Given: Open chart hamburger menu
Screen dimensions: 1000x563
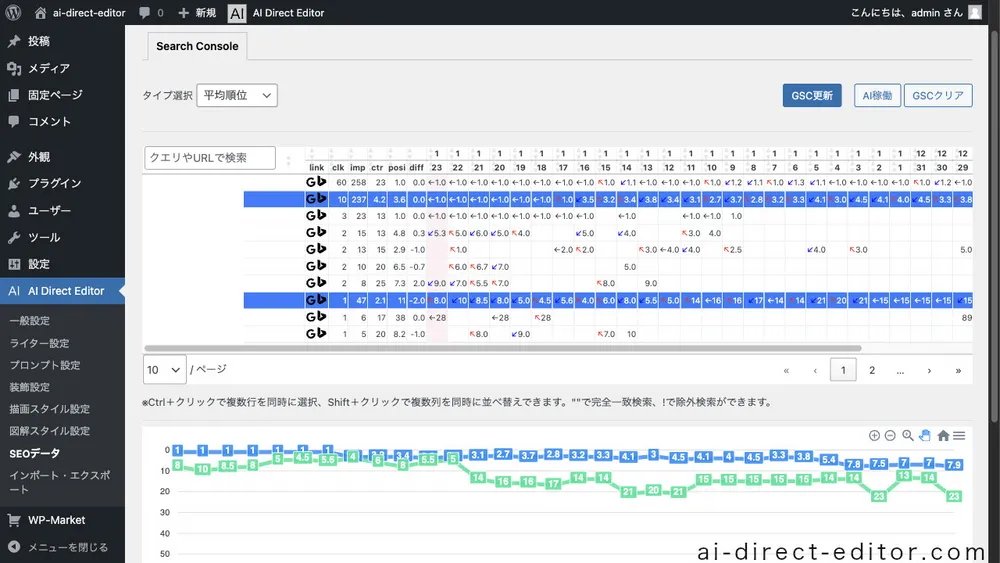Looking at the screenshot, I should (x=959, y=435).
